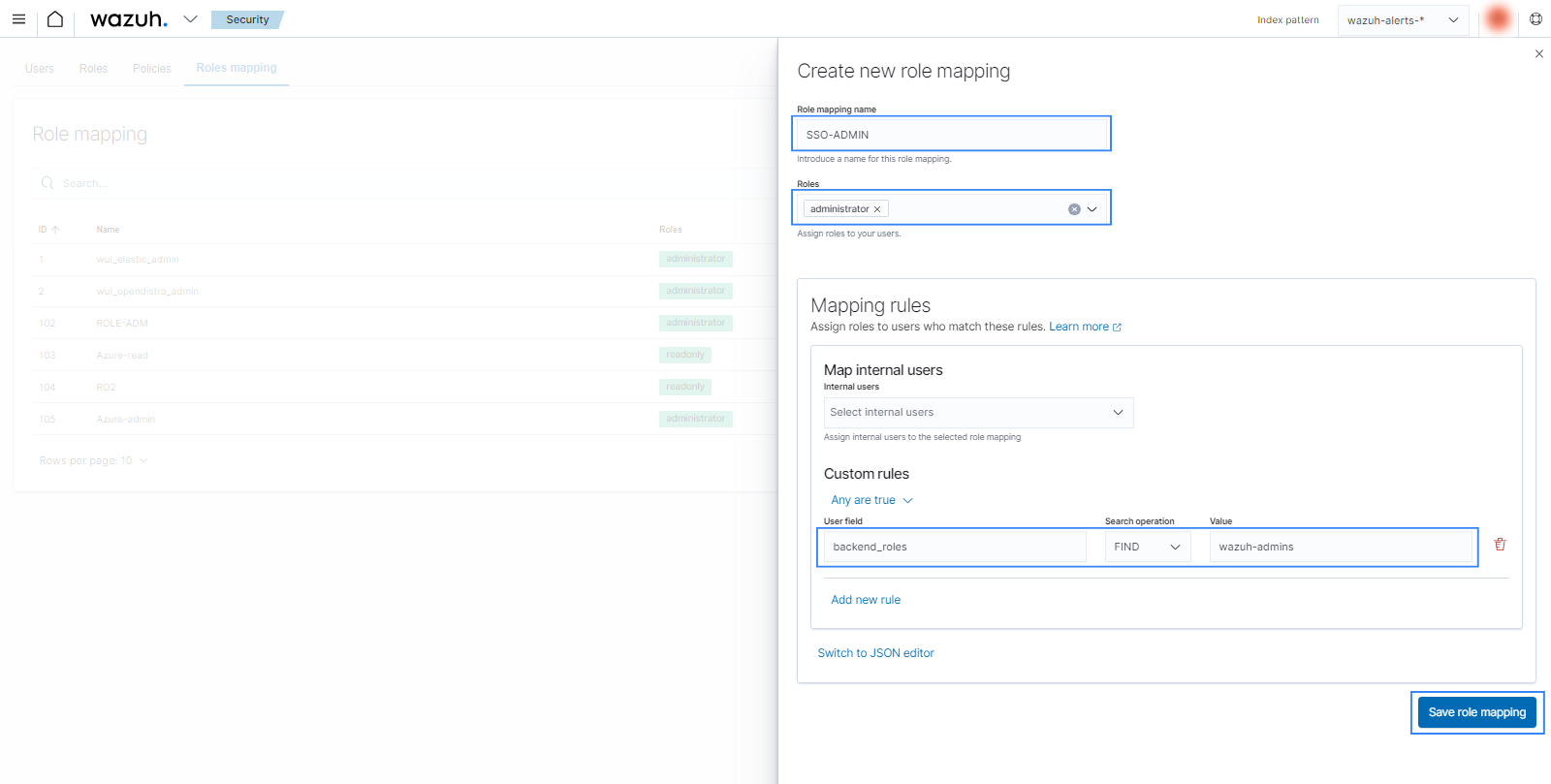Click Add new rule link

[x=866, y=600]
